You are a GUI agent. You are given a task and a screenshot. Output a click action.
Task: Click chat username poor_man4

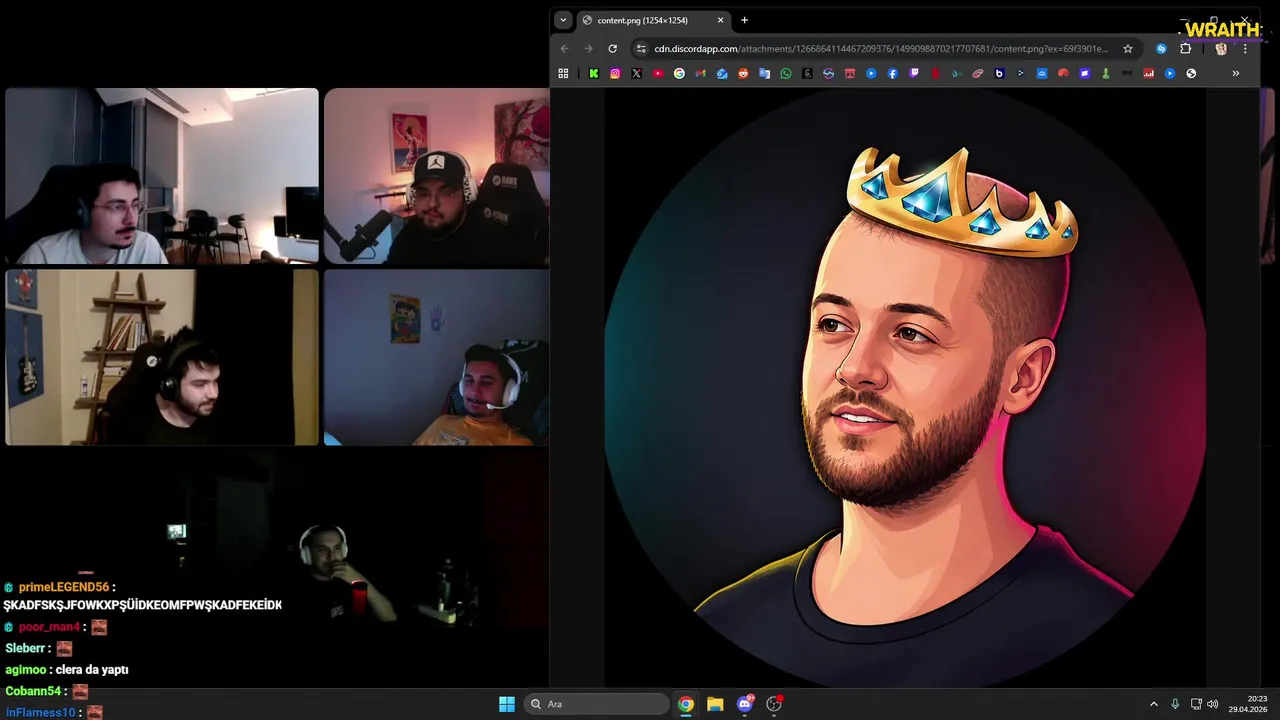coord(49,627)
